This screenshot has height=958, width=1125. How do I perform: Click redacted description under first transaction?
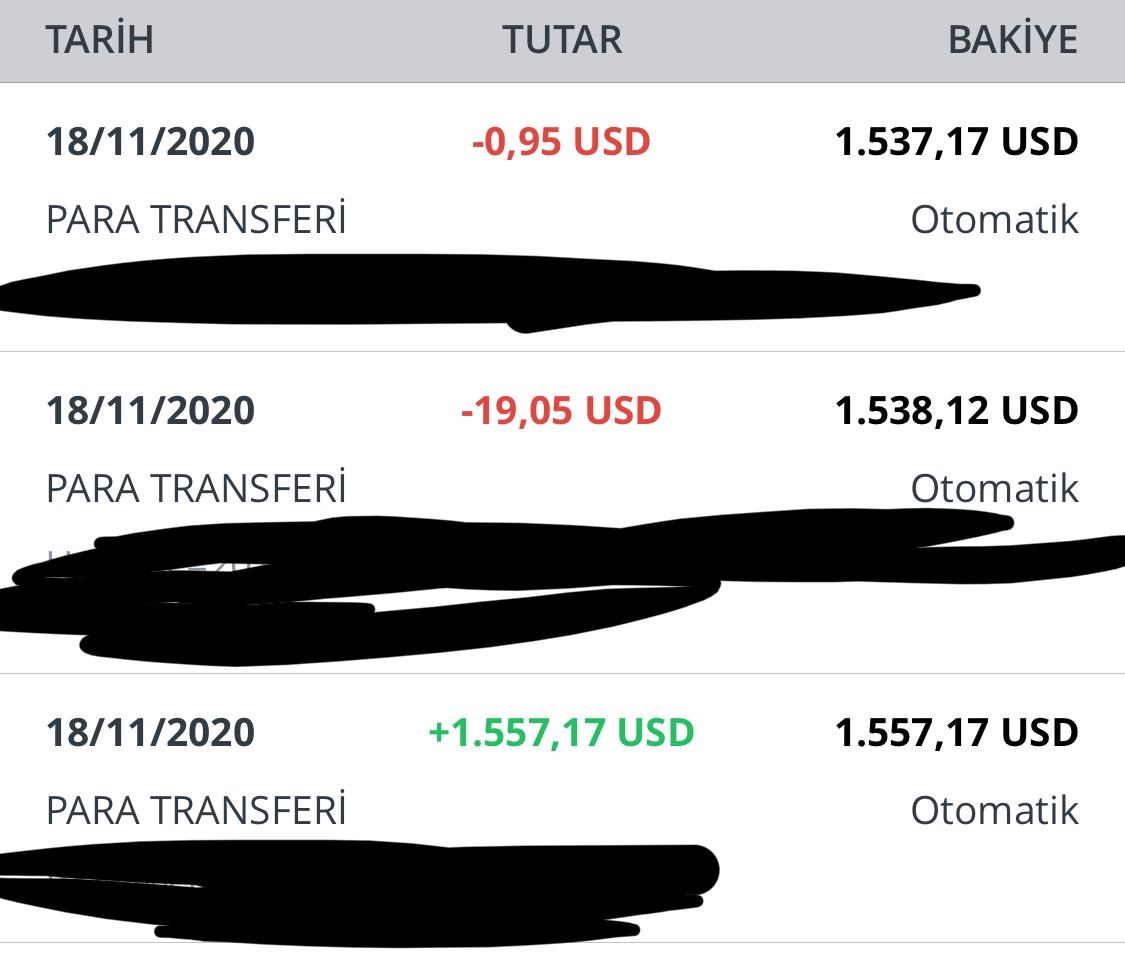pyautogui.click(x=488, y=293)
